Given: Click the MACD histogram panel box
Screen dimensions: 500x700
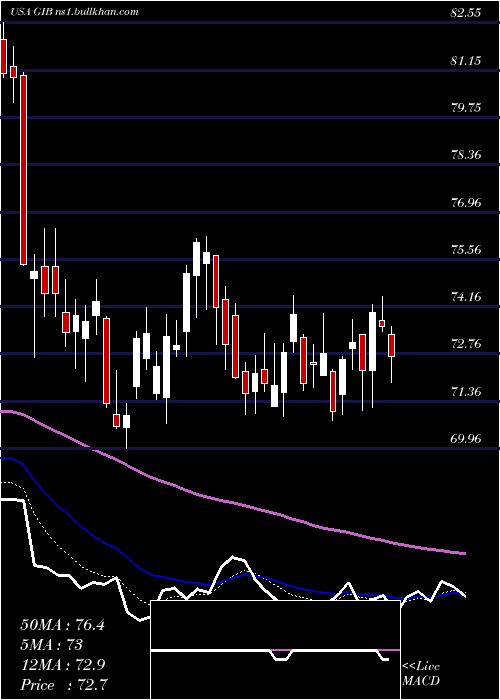Looking at the screenshot, I should (275, 650).
